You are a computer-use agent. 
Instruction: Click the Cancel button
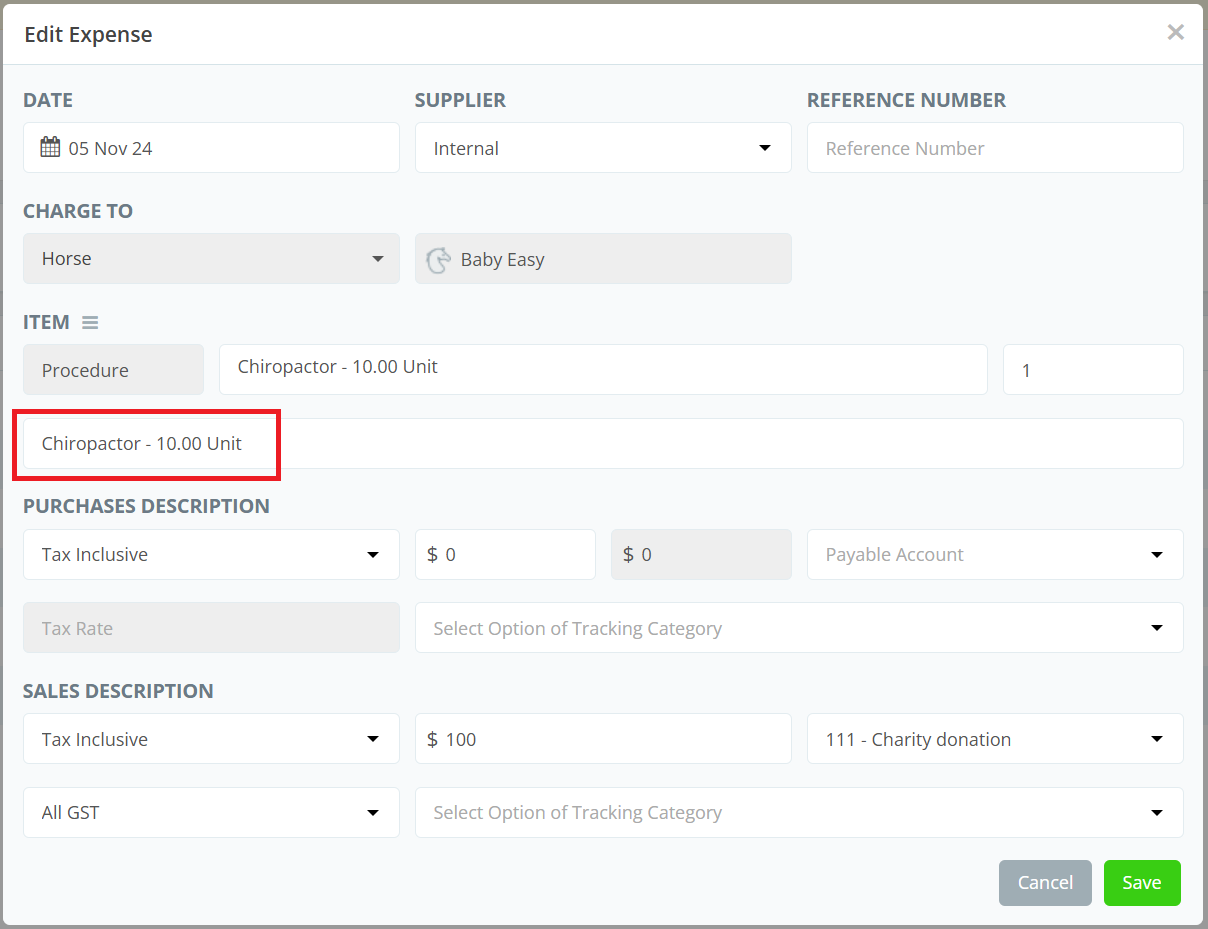[1044, 883]
